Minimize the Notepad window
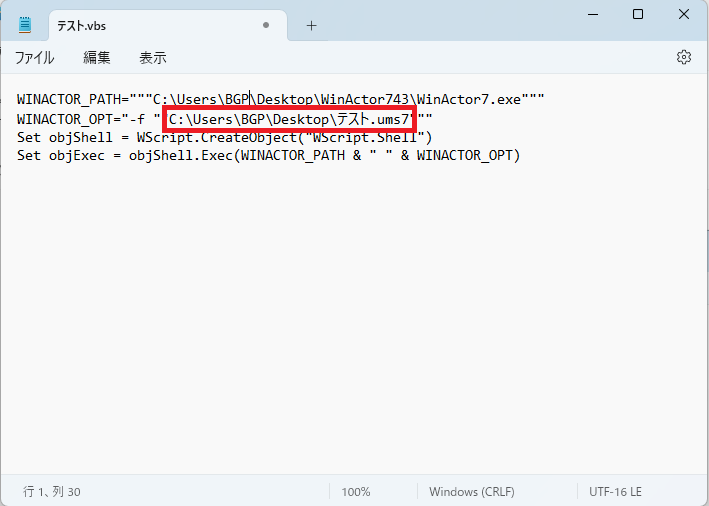 [x=592, y=15]
